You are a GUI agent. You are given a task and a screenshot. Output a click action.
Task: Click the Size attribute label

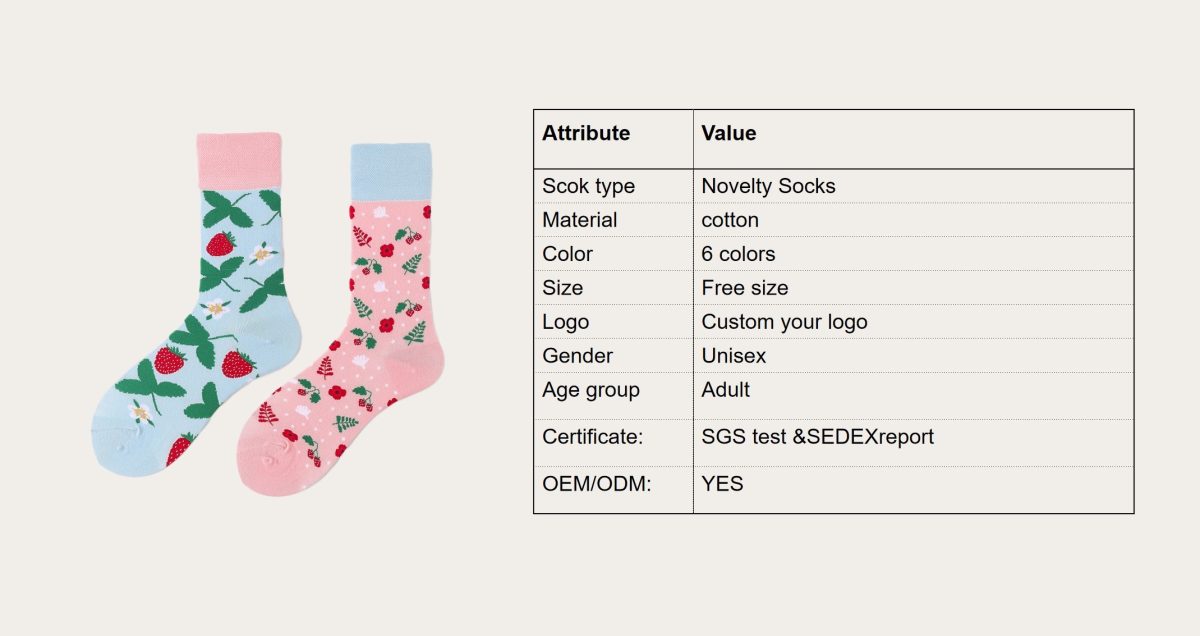pos(563,288)
